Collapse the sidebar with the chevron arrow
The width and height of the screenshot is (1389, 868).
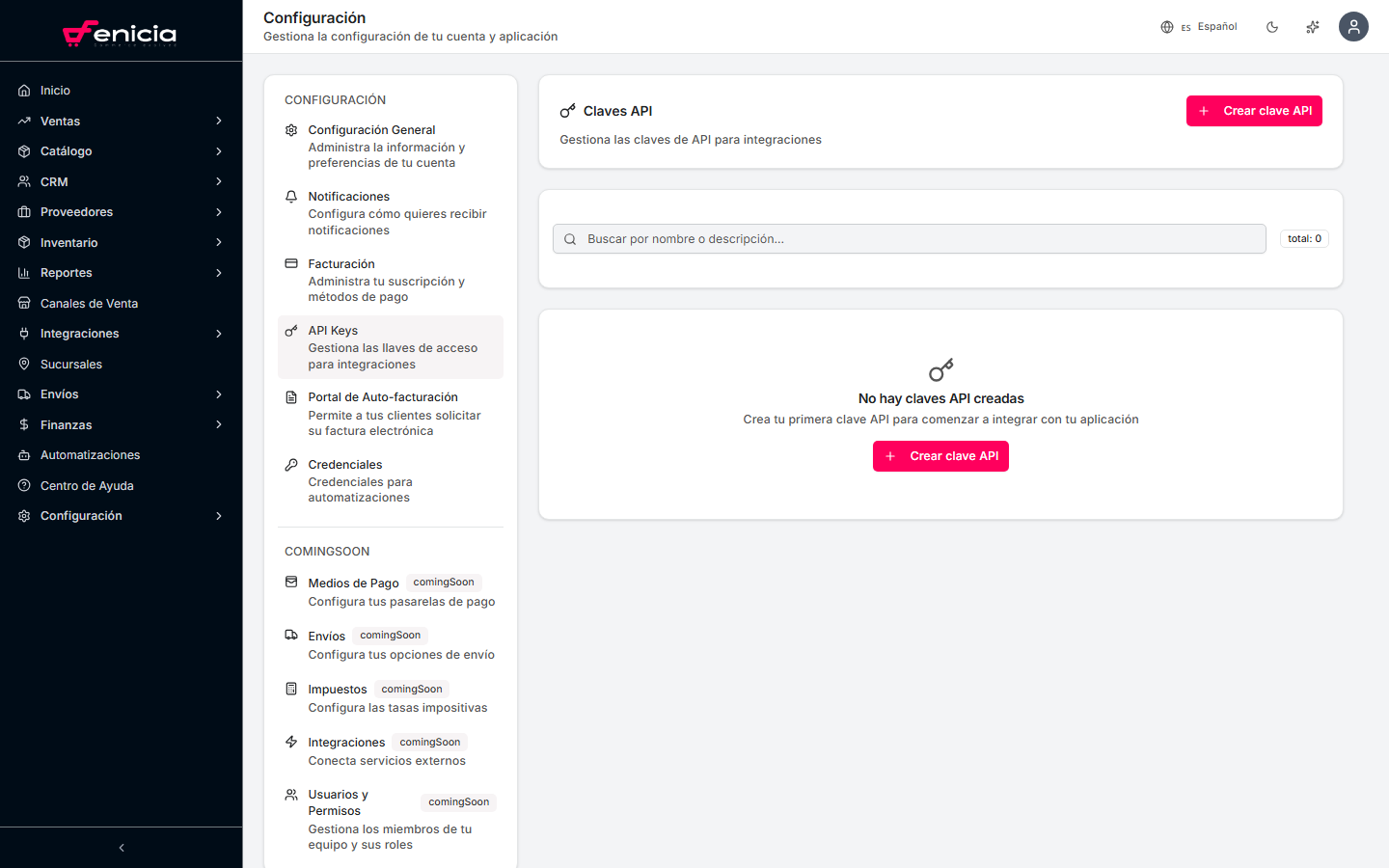[121, 847]
